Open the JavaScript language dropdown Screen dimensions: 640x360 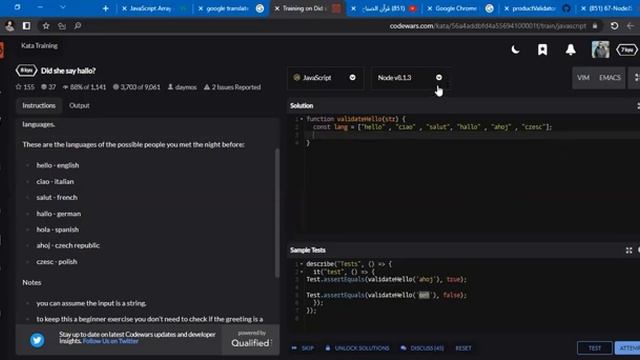325,78
